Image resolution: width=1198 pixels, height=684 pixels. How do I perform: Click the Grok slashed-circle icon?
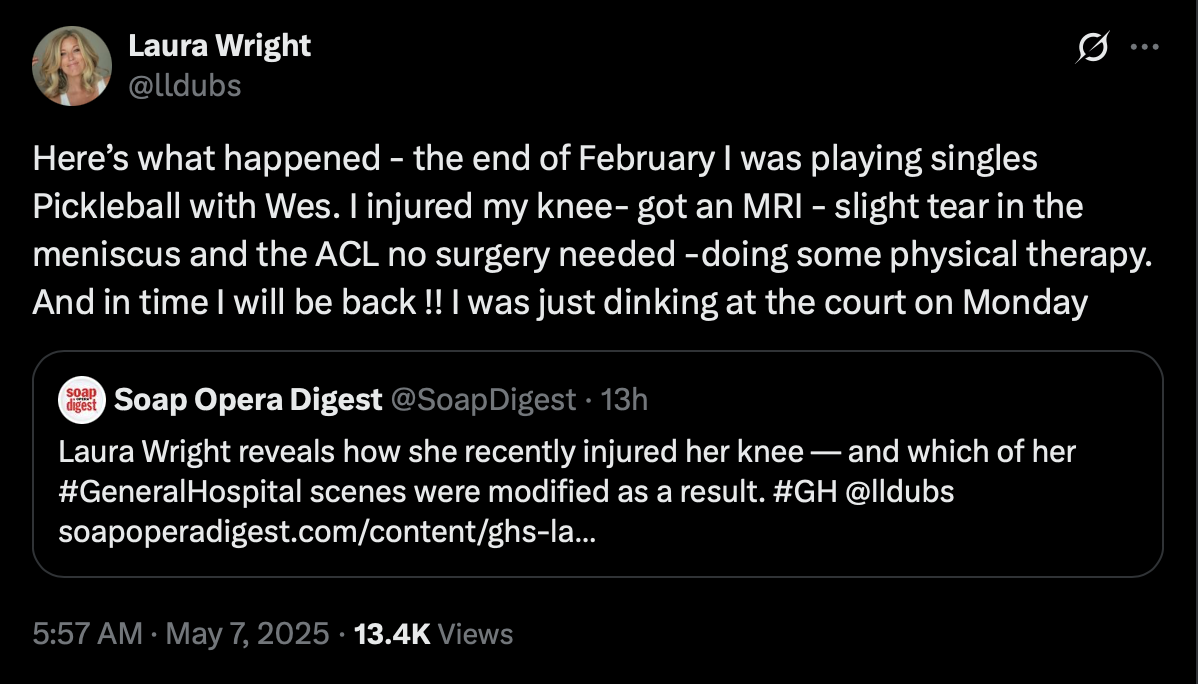tap(1093, 47)
